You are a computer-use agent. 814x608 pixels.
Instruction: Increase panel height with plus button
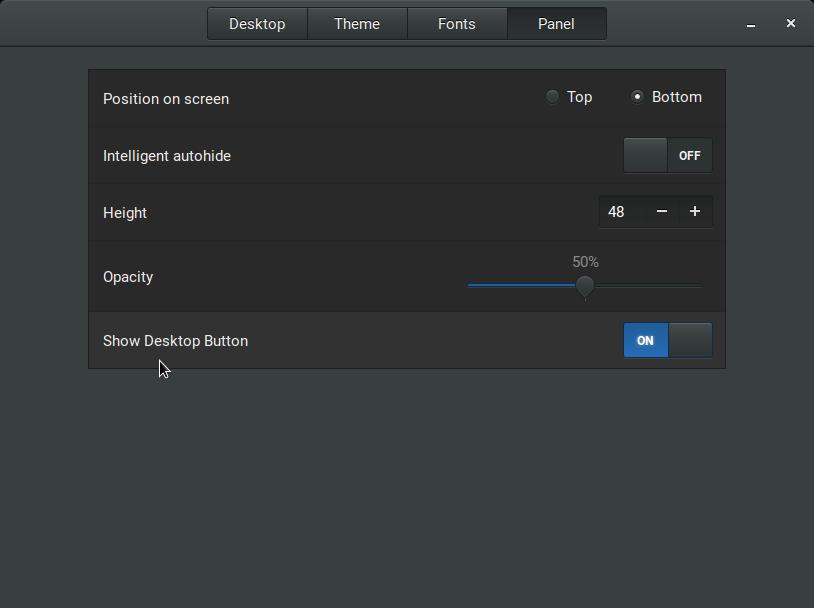(695, 212)
